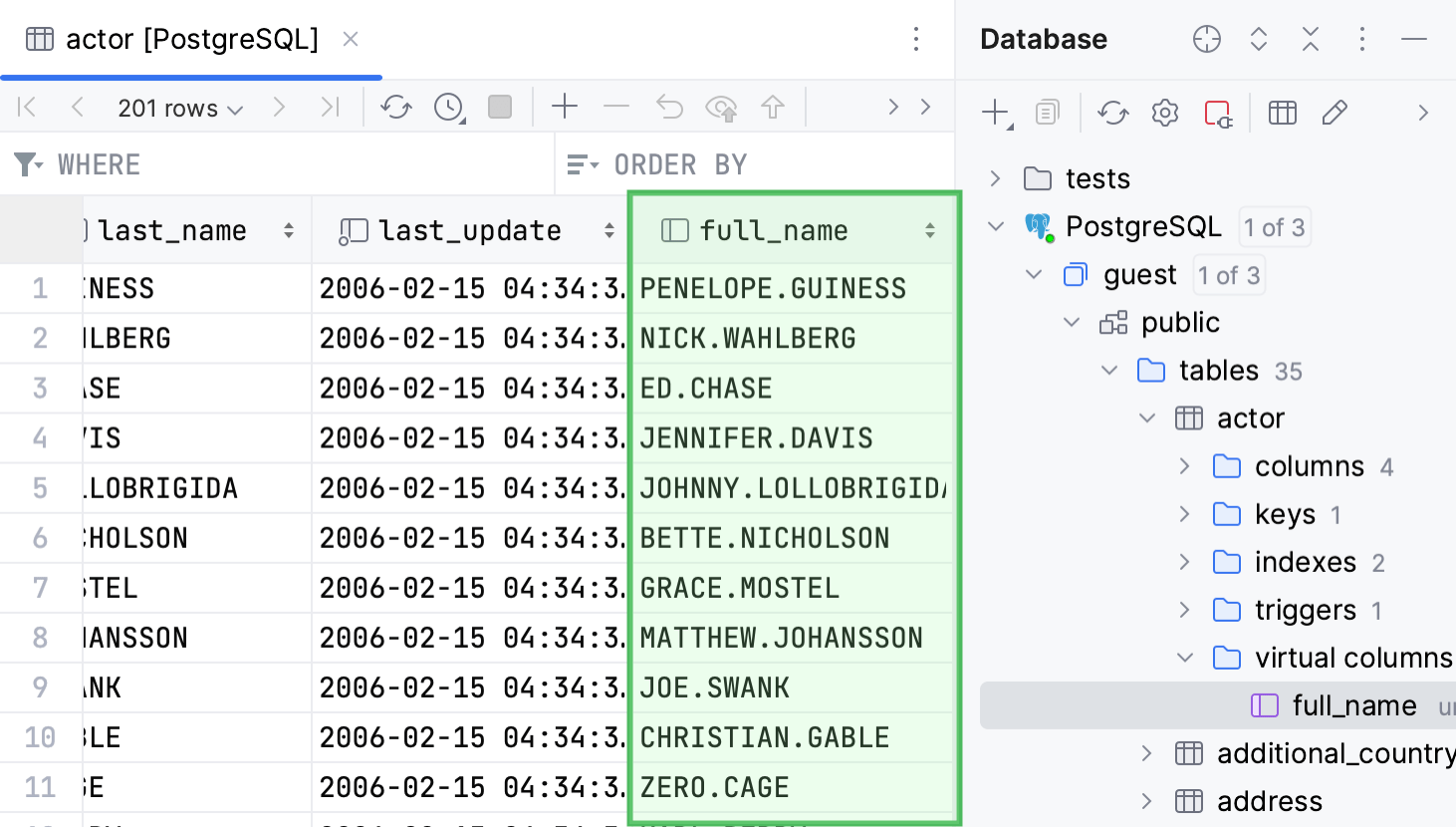The width and height of the screenshot is (1456, 827).
Task: Click the Add Row plus icon
Action: (x=565, y=107)
